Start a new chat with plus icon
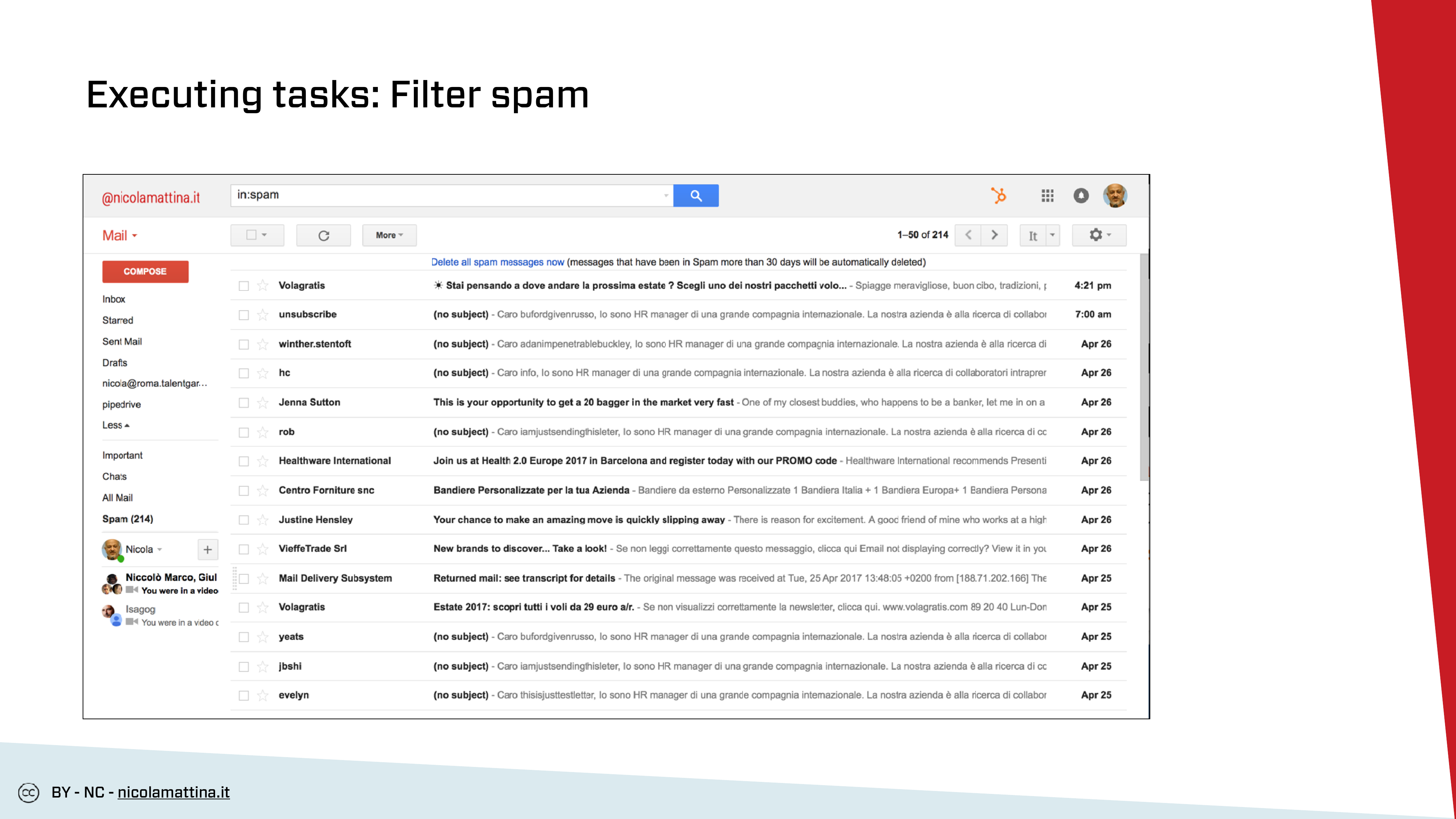1456x819 pixels. coord(207,549)
